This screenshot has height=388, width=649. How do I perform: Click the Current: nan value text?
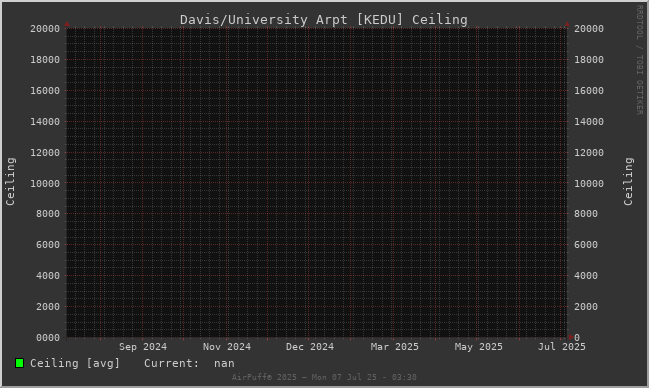tap(189, 363)
